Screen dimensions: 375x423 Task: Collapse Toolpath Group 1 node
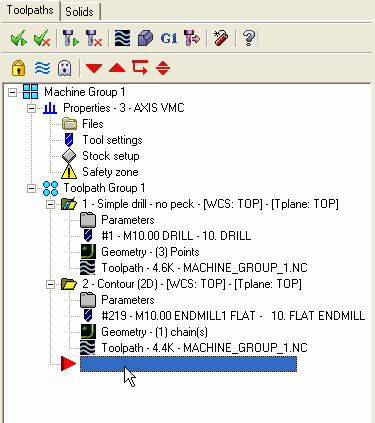point(31,188)
